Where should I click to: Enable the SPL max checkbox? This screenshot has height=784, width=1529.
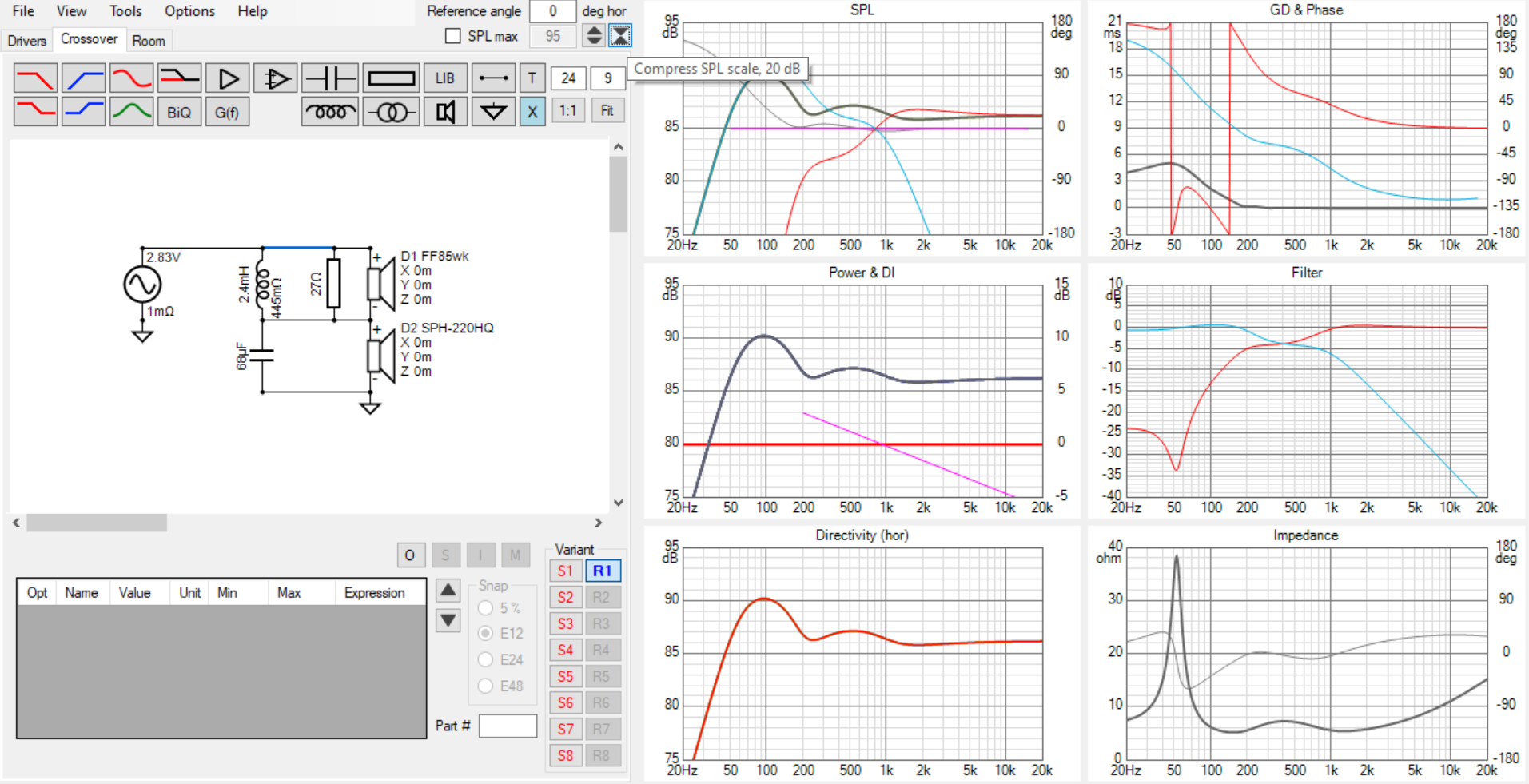pyautogui.click(x=453, y=36)
